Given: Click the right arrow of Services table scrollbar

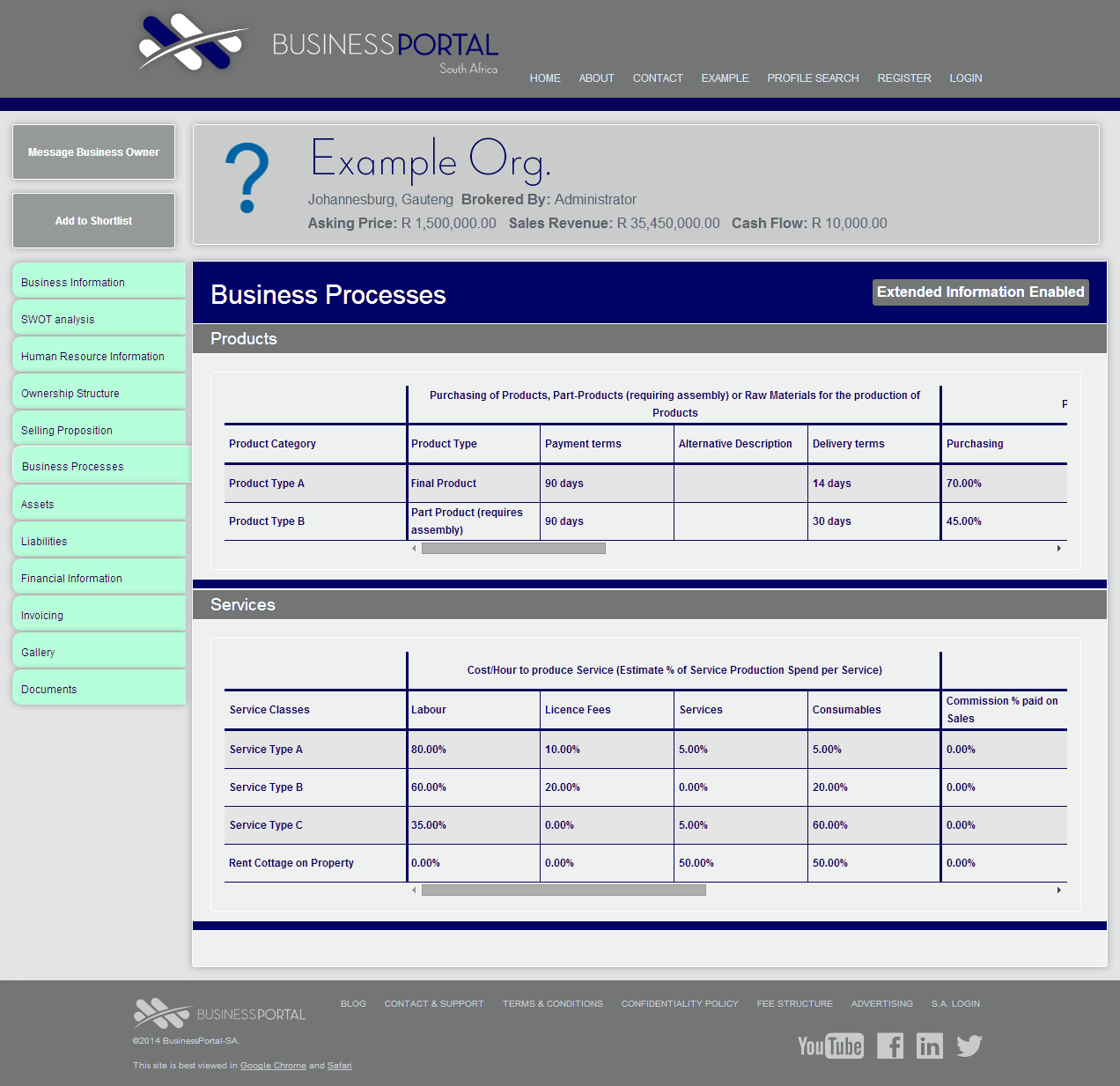Looking at the screenshot, I should tap(1058, 890).
